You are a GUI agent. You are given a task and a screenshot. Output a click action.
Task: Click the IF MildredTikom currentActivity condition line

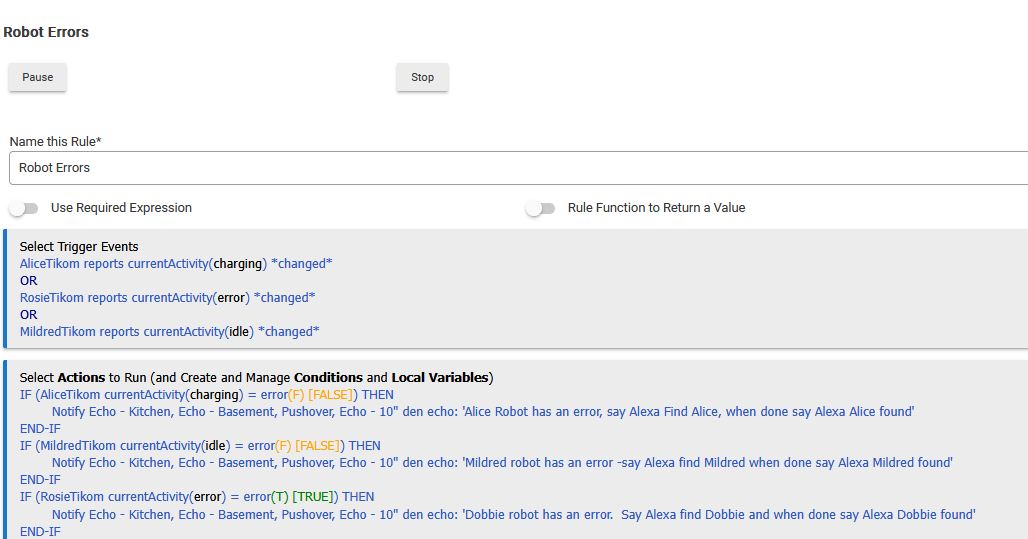pos(200,446)
